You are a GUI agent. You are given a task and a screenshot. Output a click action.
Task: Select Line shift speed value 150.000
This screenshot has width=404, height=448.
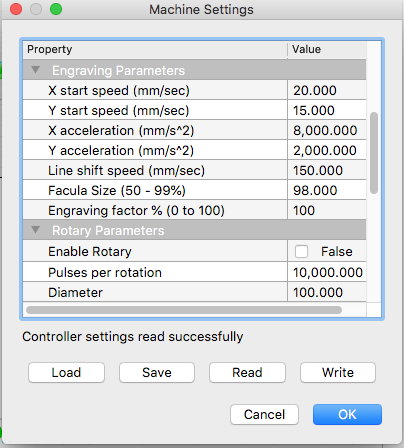327,170
